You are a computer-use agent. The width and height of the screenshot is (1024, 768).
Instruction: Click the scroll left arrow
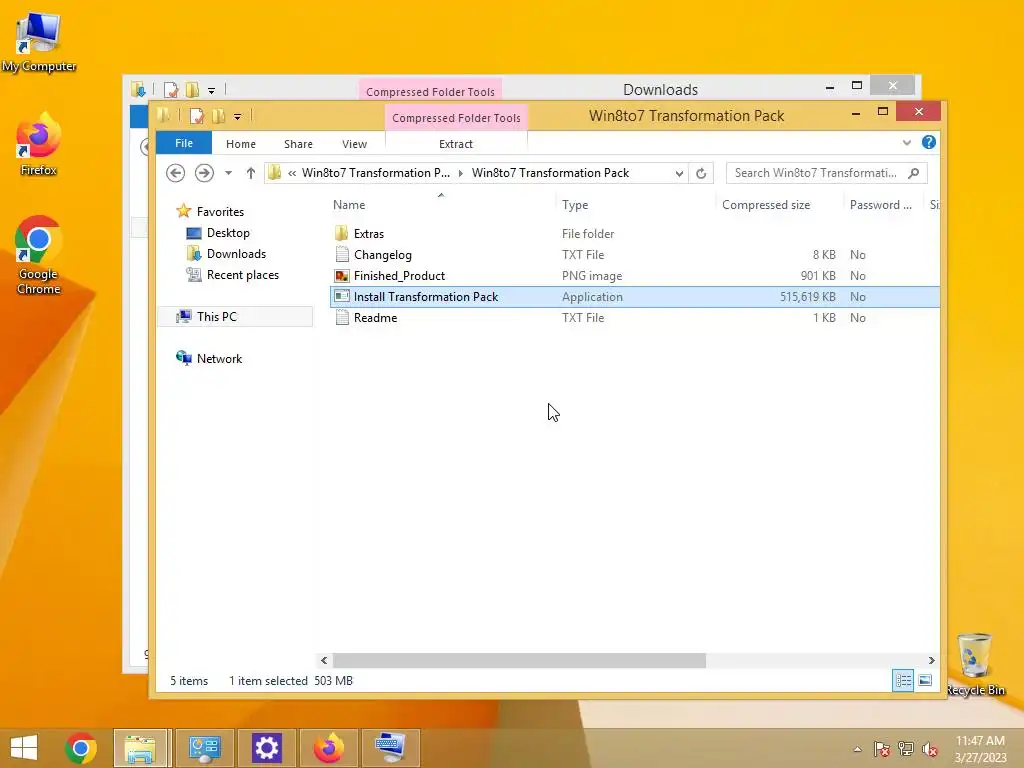pos(324,660)
